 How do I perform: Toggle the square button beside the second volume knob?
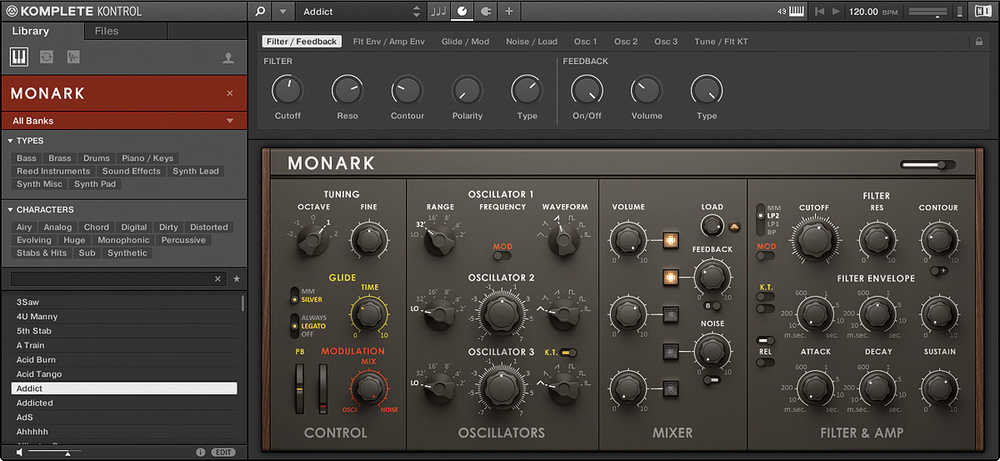click(x=670, y=314)
